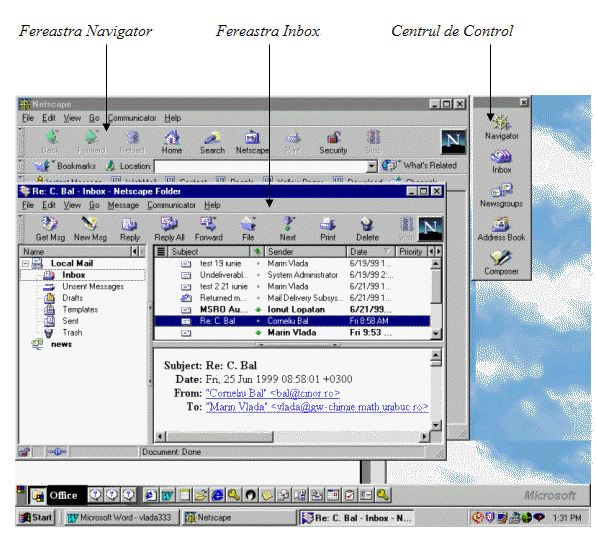Open Message menu in Inbox window
The height and width of the screenshot is (535, 597).
(123, 205)
